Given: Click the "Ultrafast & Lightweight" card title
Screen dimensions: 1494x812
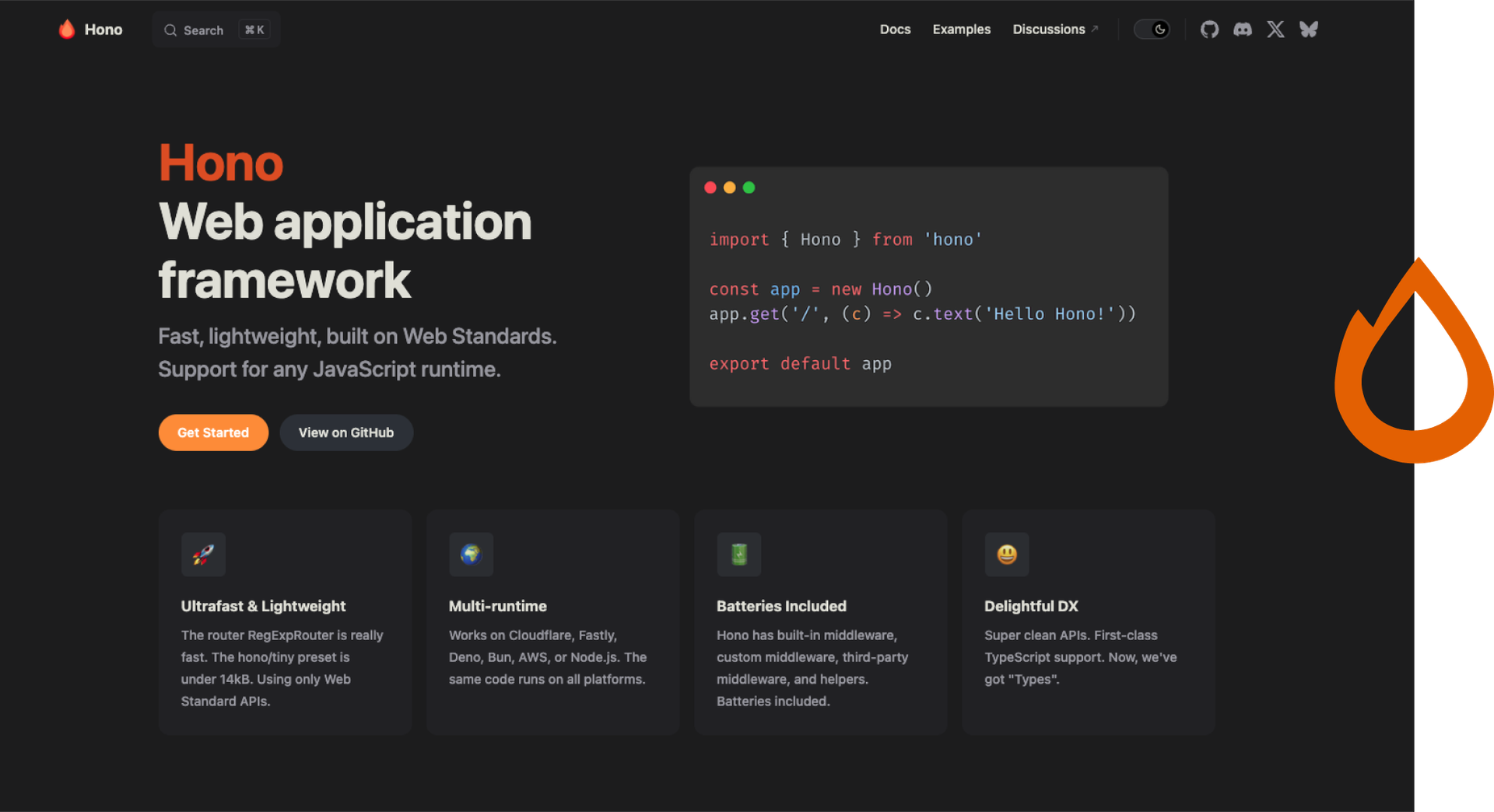Looking at the screenshot, I should pos(263,606).
